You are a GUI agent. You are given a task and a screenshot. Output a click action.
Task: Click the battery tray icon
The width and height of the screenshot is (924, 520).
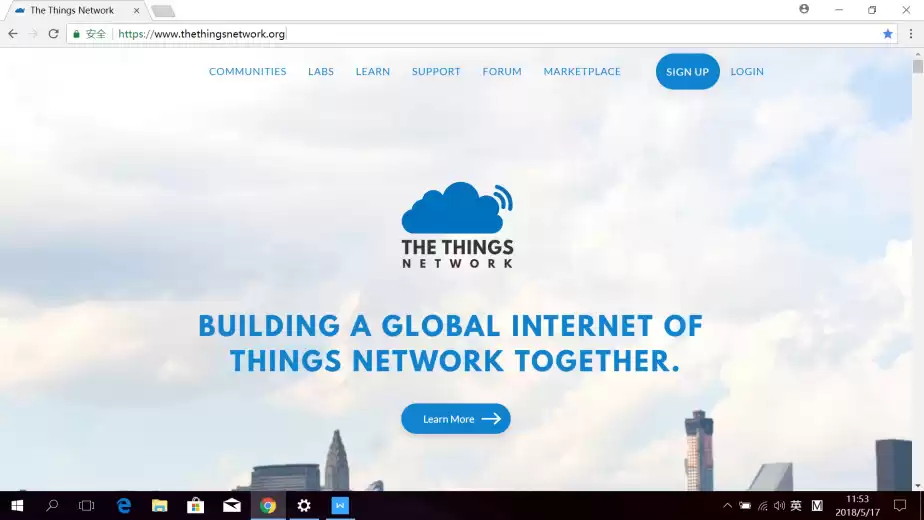coord(745,506)
